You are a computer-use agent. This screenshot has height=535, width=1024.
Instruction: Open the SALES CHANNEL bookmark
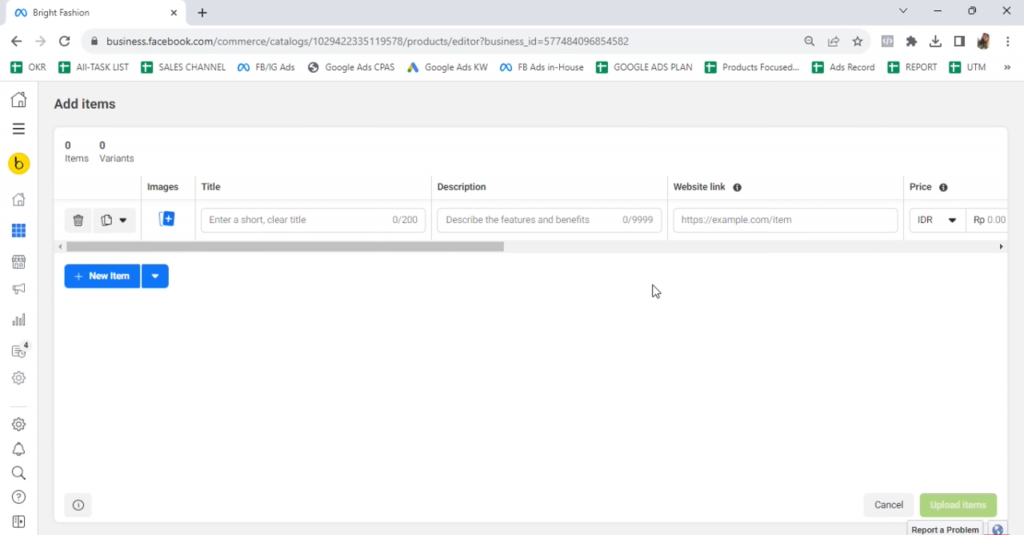185,67
